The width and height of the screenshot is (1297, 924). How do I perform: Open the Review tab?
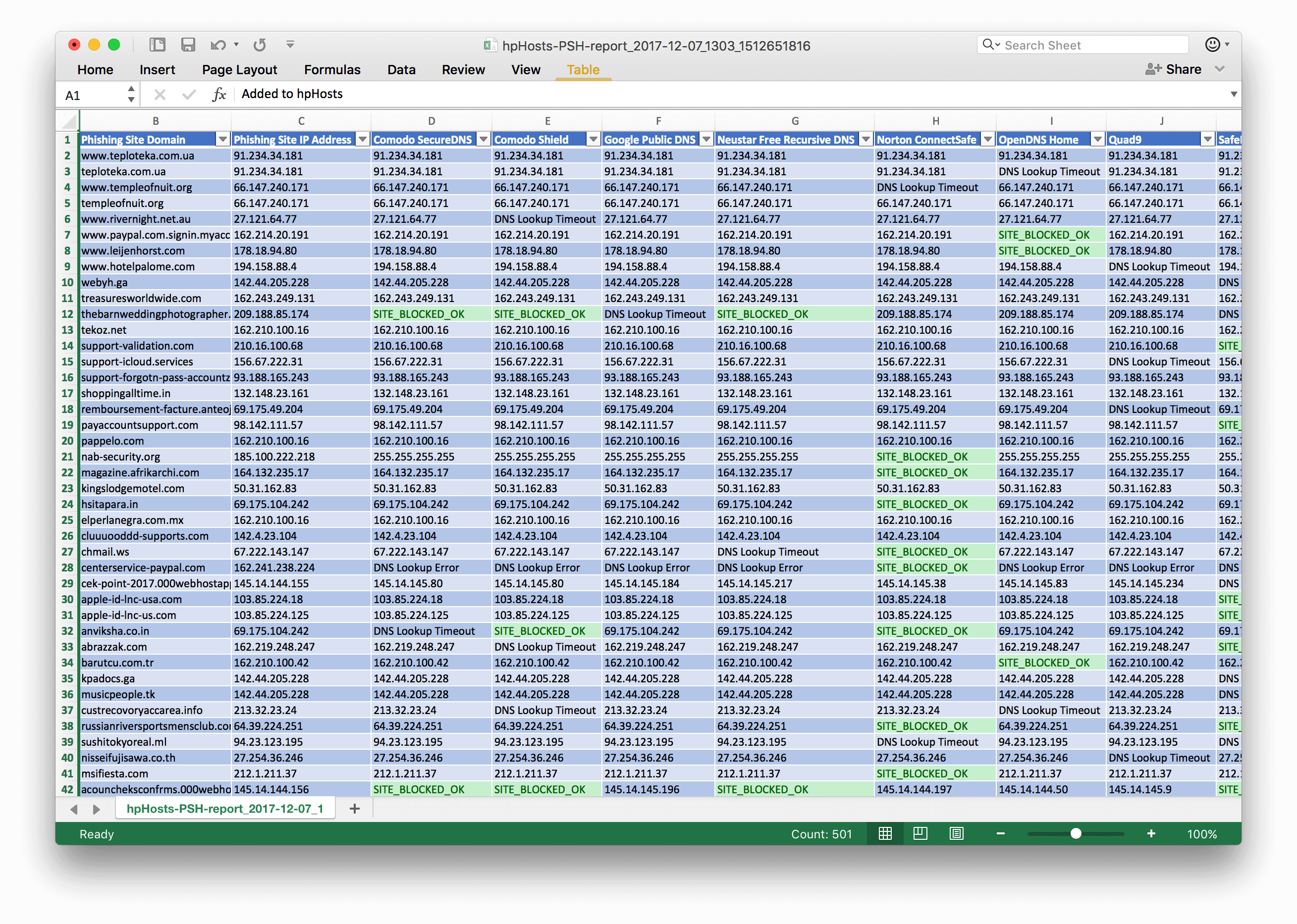coord(463,69)
